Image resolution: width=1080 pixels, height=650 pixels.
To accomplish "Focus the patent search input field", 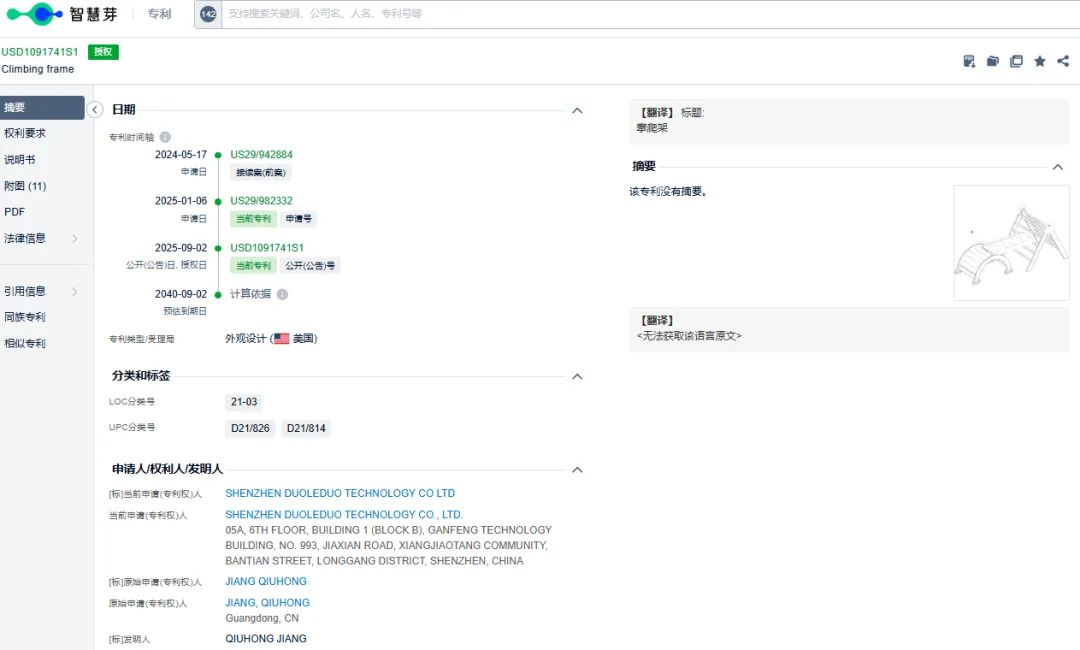I will click(x=650, y=14).
